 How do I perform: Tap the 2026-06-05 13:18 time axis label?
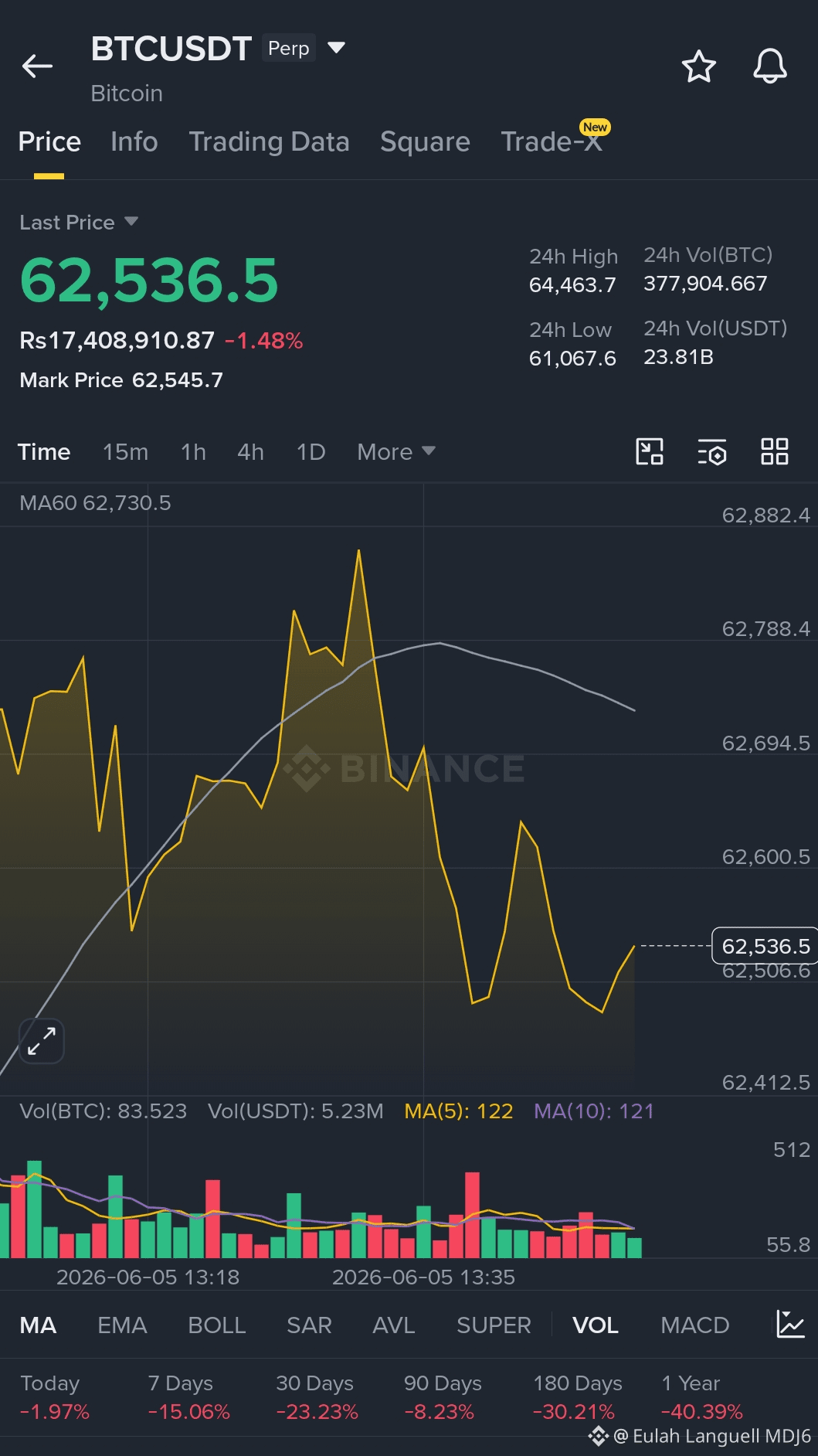(148, 1277)
